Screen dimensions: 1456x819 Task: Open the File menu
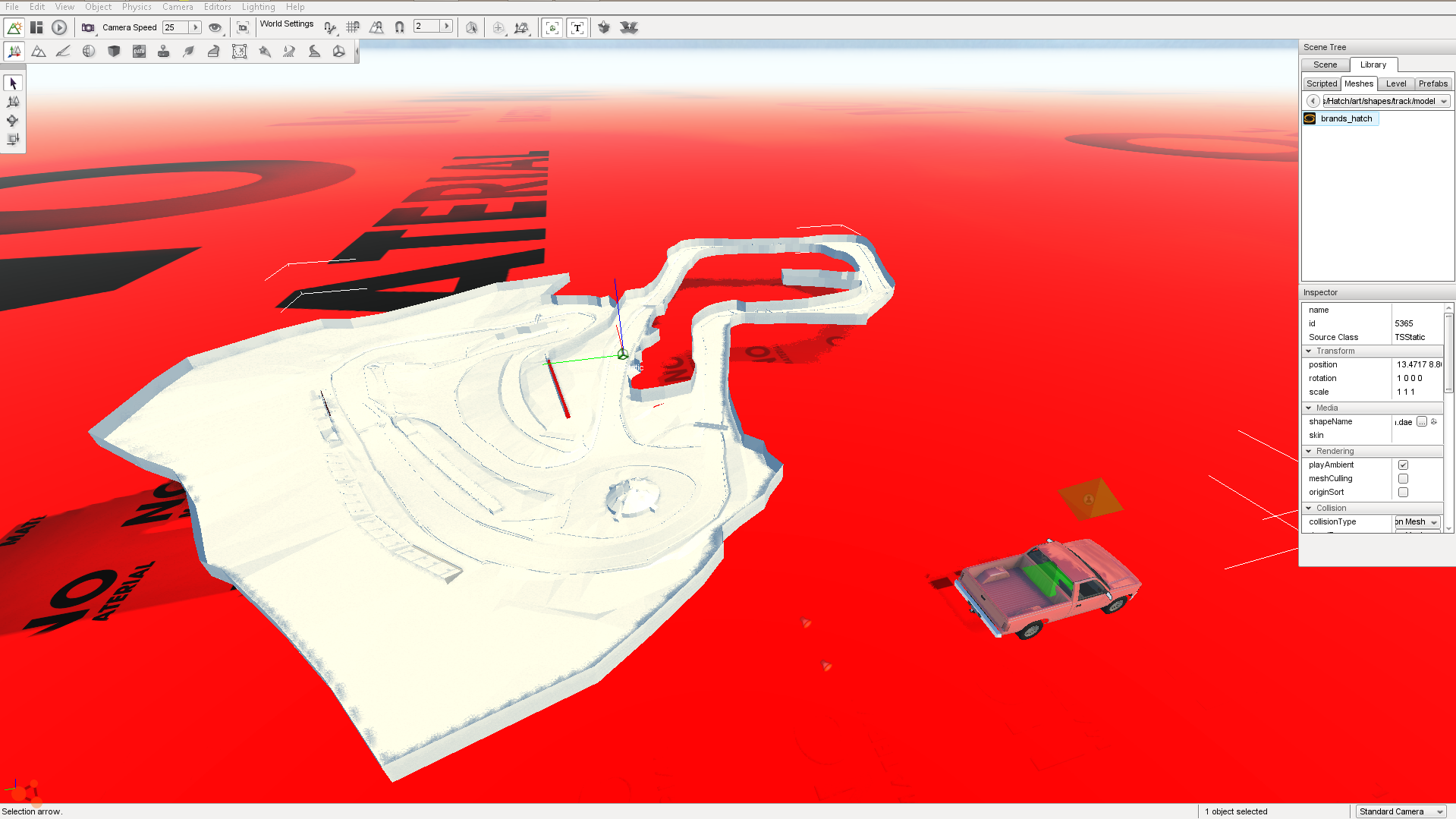[12, 7]
